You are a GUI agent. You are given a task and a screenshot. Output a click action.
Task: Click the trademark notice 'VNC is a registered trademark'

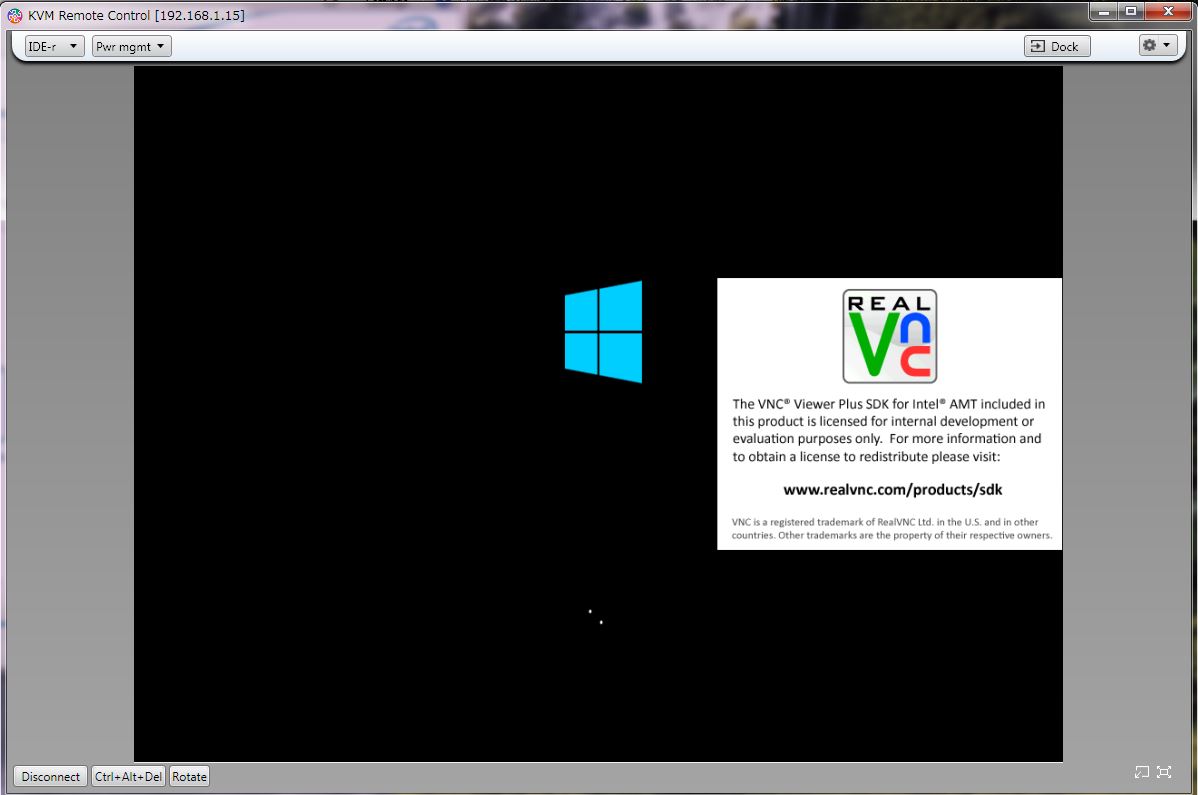pyautogui.click(x=798, y=522)
